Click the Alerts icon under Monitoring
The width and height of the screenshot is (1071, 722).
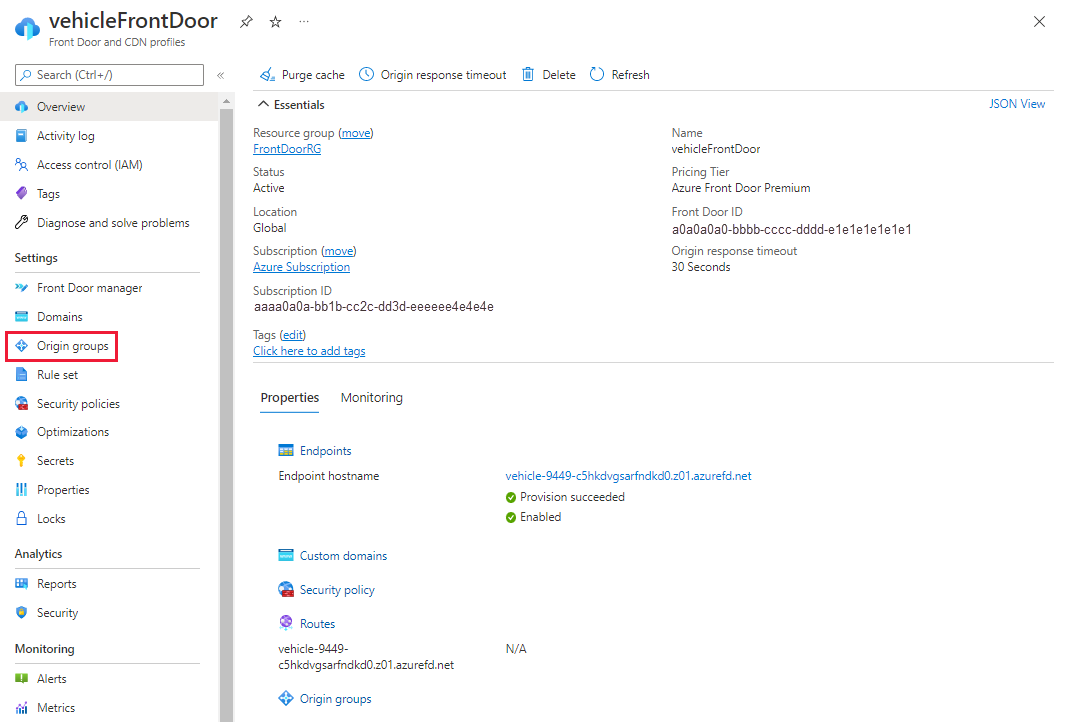pos(22,678)
